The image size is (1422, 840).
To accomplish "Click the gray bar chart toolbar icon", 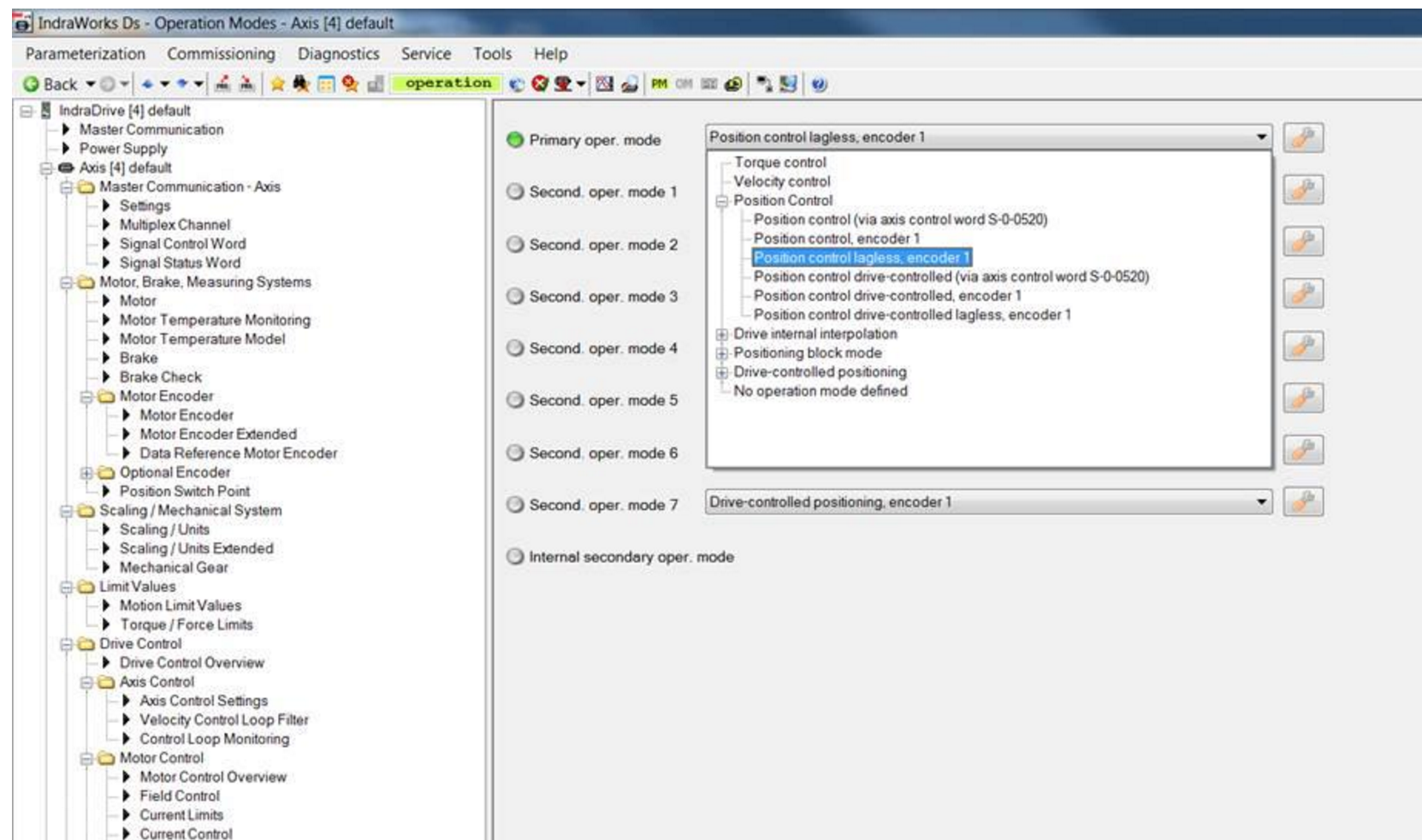I will coord(375,84).
